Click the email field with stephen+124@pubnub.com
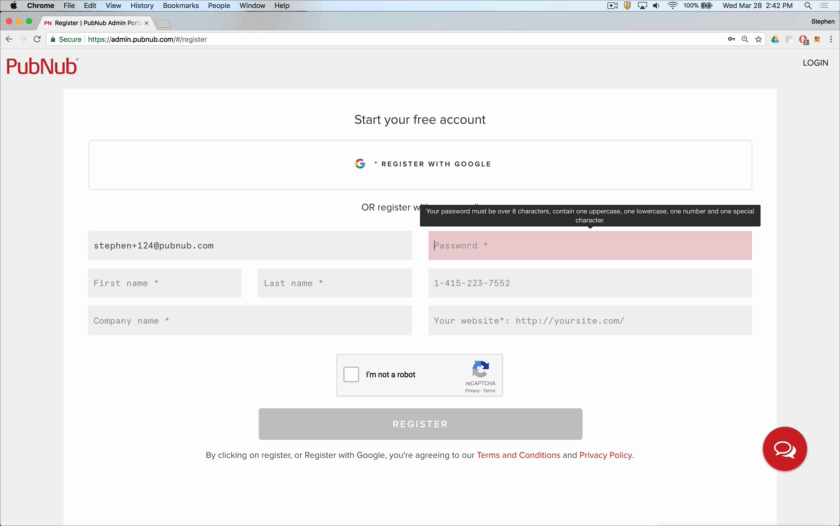This screenshot has height=526, width=840. tap(250, 245)
